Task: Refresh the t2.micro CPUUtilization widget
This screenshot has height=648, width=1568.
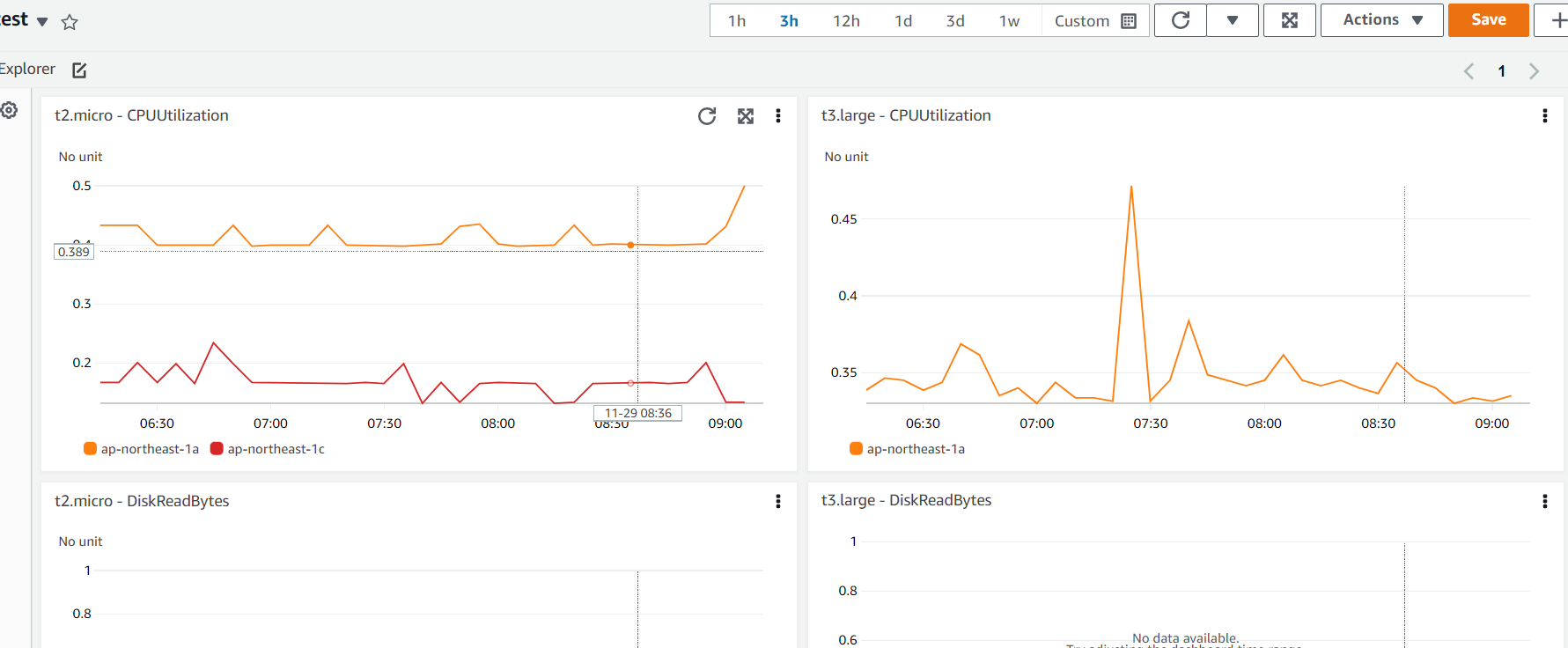Action: [x=707, y=116]
